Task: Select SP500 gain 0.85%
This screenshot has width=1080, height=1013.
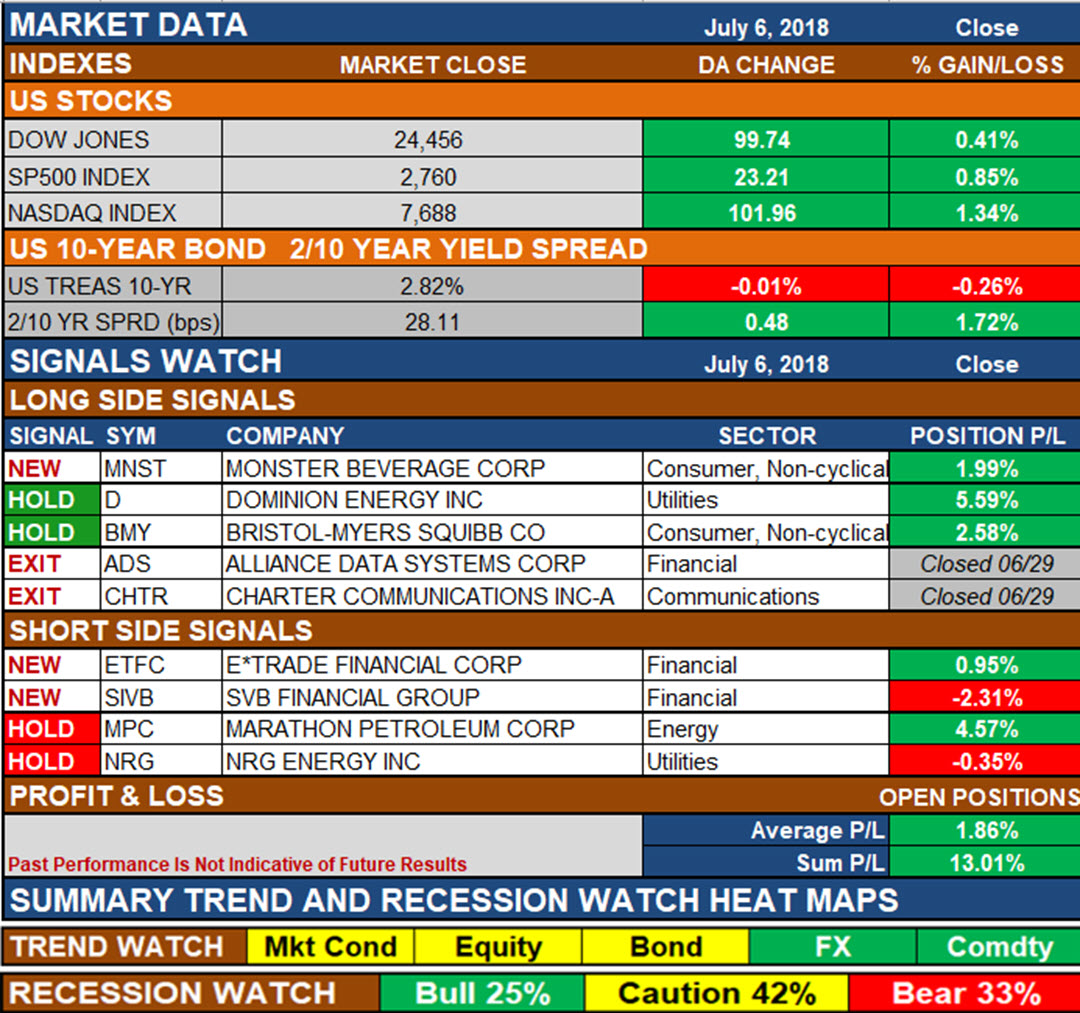Action: (987, 177)
